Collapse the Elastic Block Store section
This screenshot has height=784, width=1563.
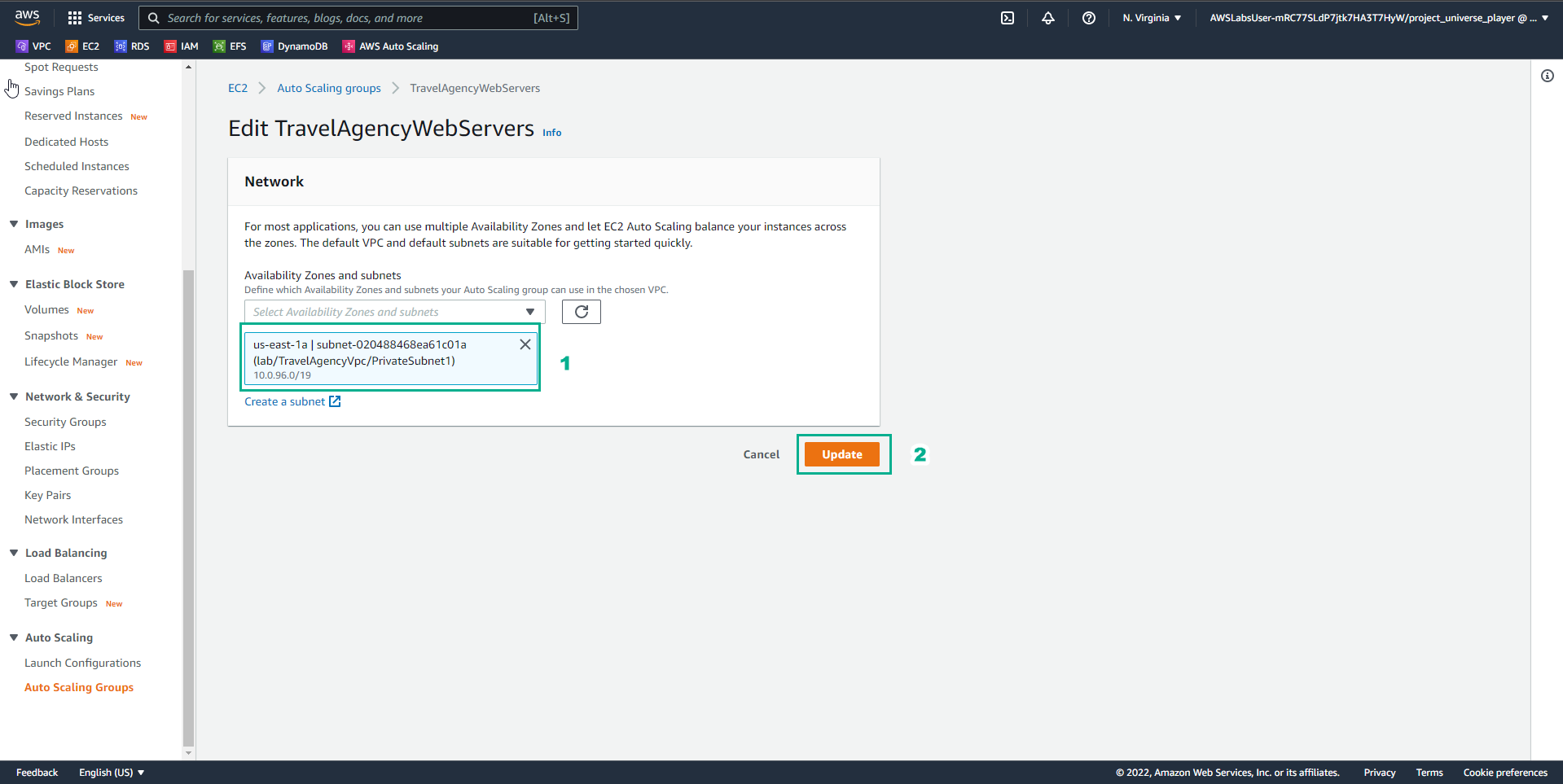point(14,284)
